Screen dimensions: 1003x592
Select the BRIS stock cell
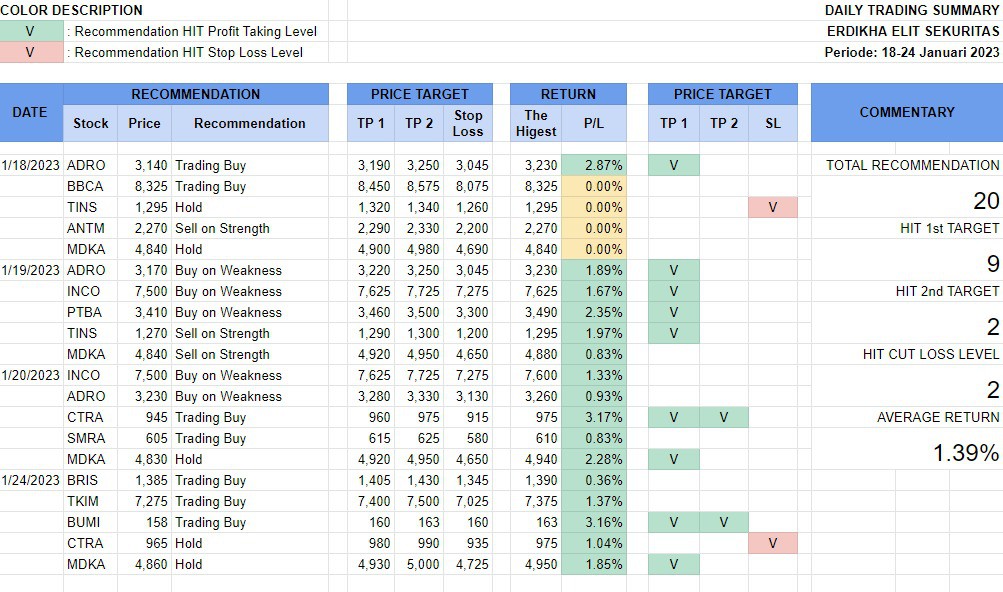pos(85,480)
